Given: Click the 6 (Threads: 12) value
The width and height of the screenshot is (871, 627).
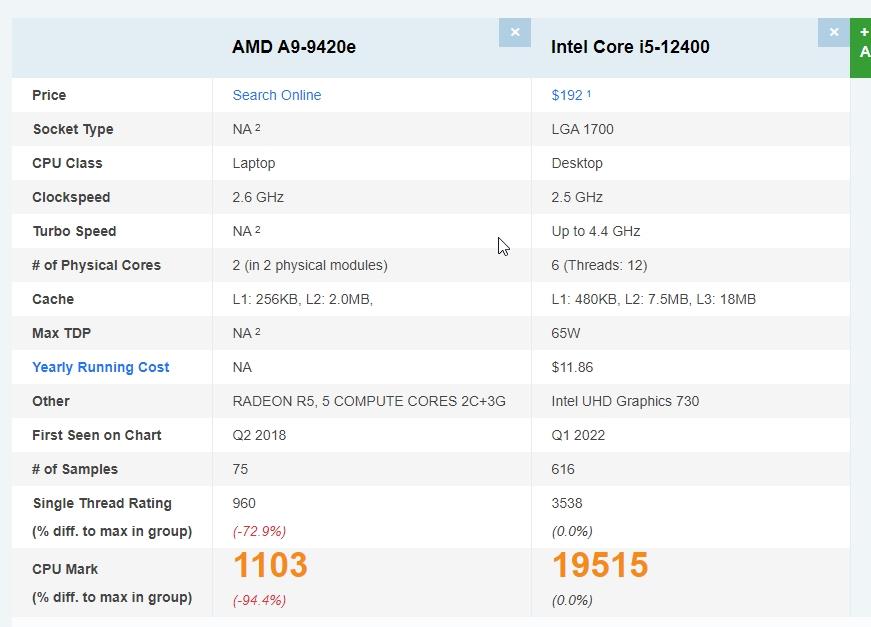Looking at the screenshot, I should tap(599, 265).
